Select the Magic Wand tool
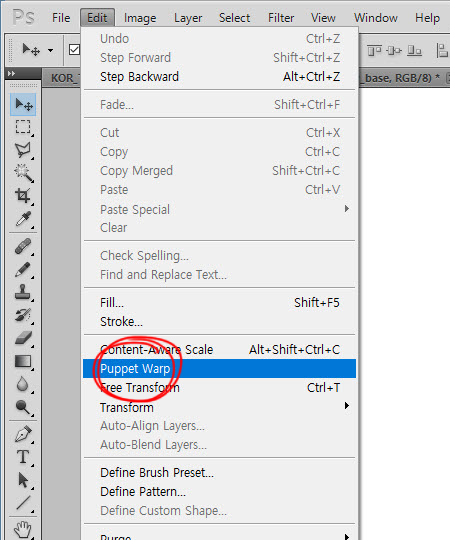 pos(23,173)
